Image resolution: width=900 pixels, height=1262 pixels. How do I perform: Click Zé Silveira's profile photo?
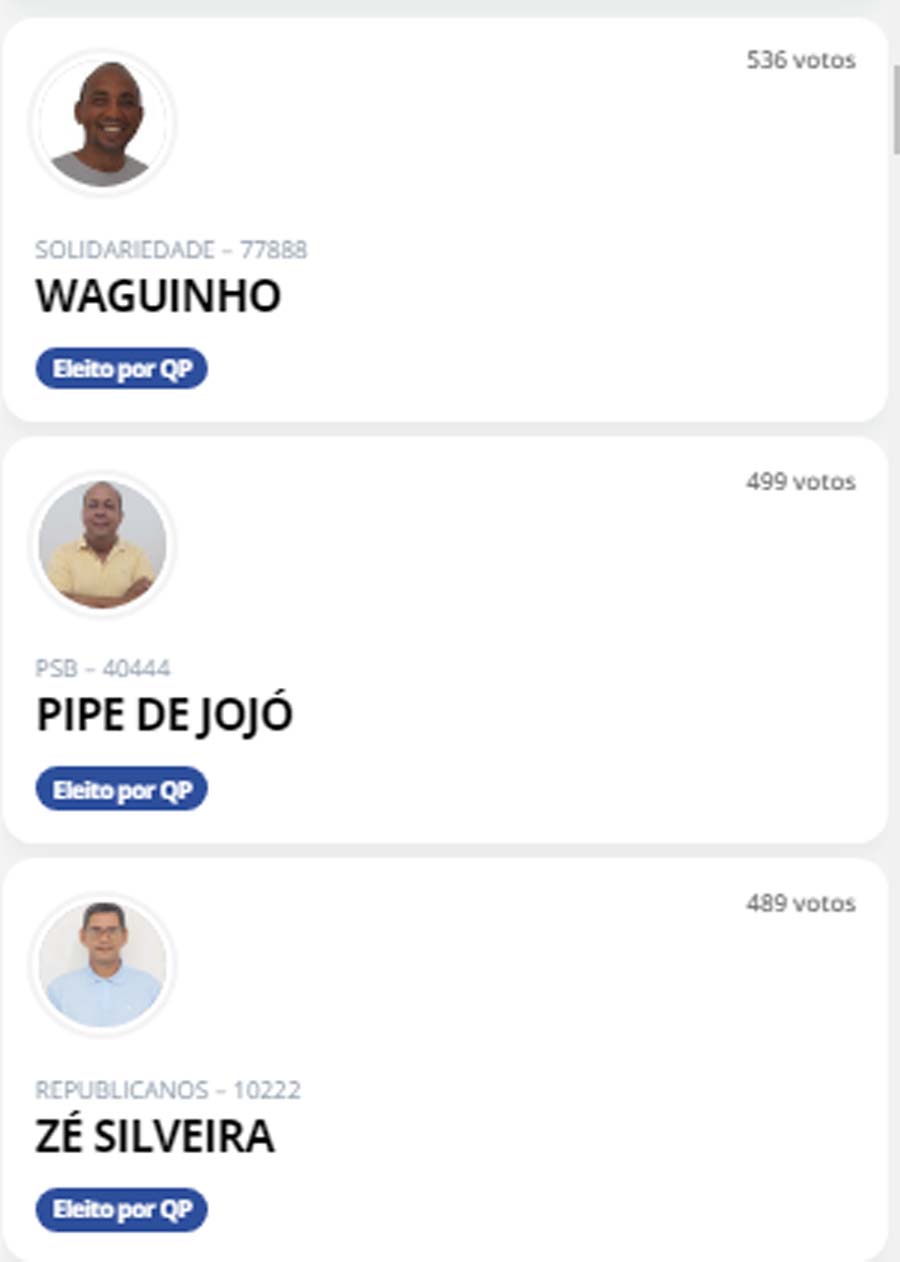[103, 965]
